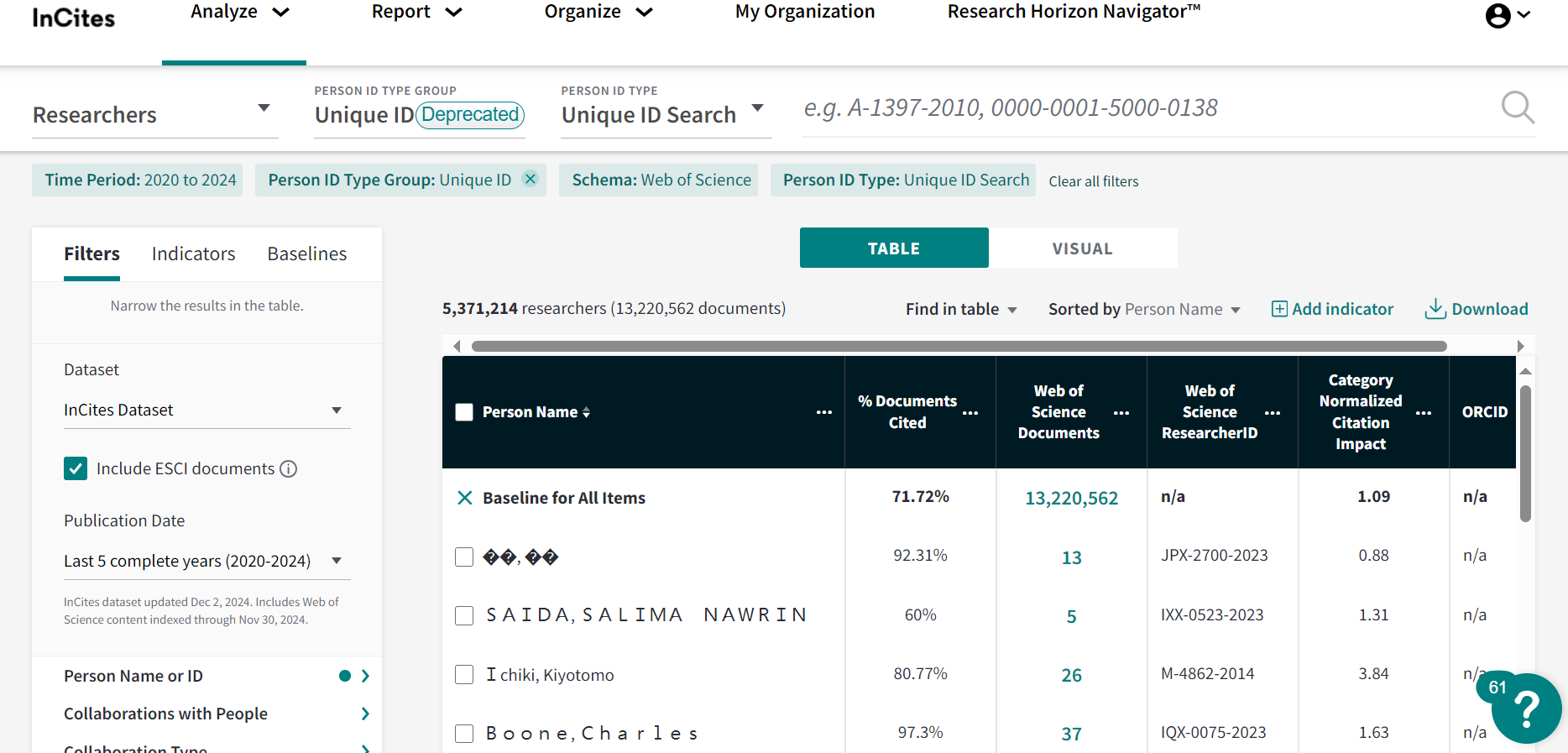Remove the Baseline for All Items row
Viewport: 1568px width, 753px height.
point(464,498)
